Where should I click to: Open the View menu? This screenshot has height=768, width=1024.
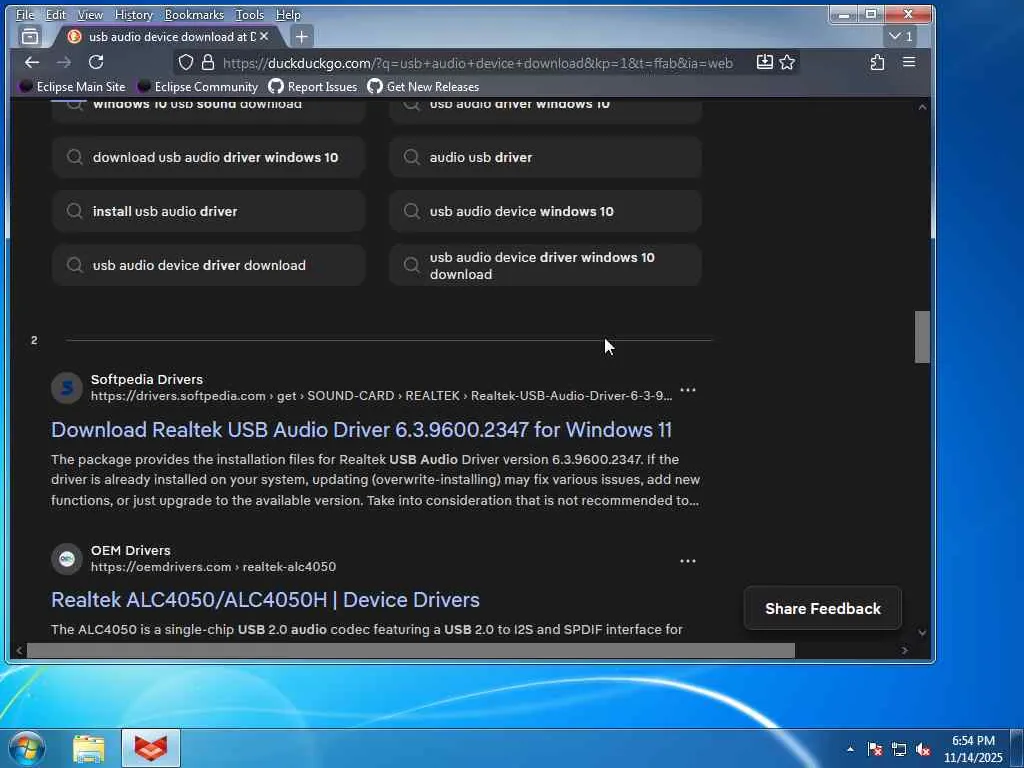(89, 14)
